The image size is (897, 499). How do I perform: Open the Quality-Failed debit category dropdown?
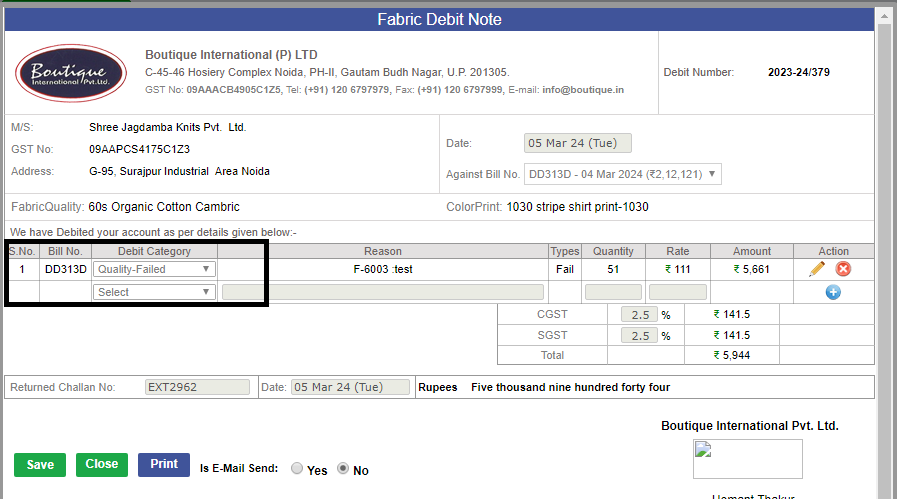pyautogui.click(x=154, y=269)
